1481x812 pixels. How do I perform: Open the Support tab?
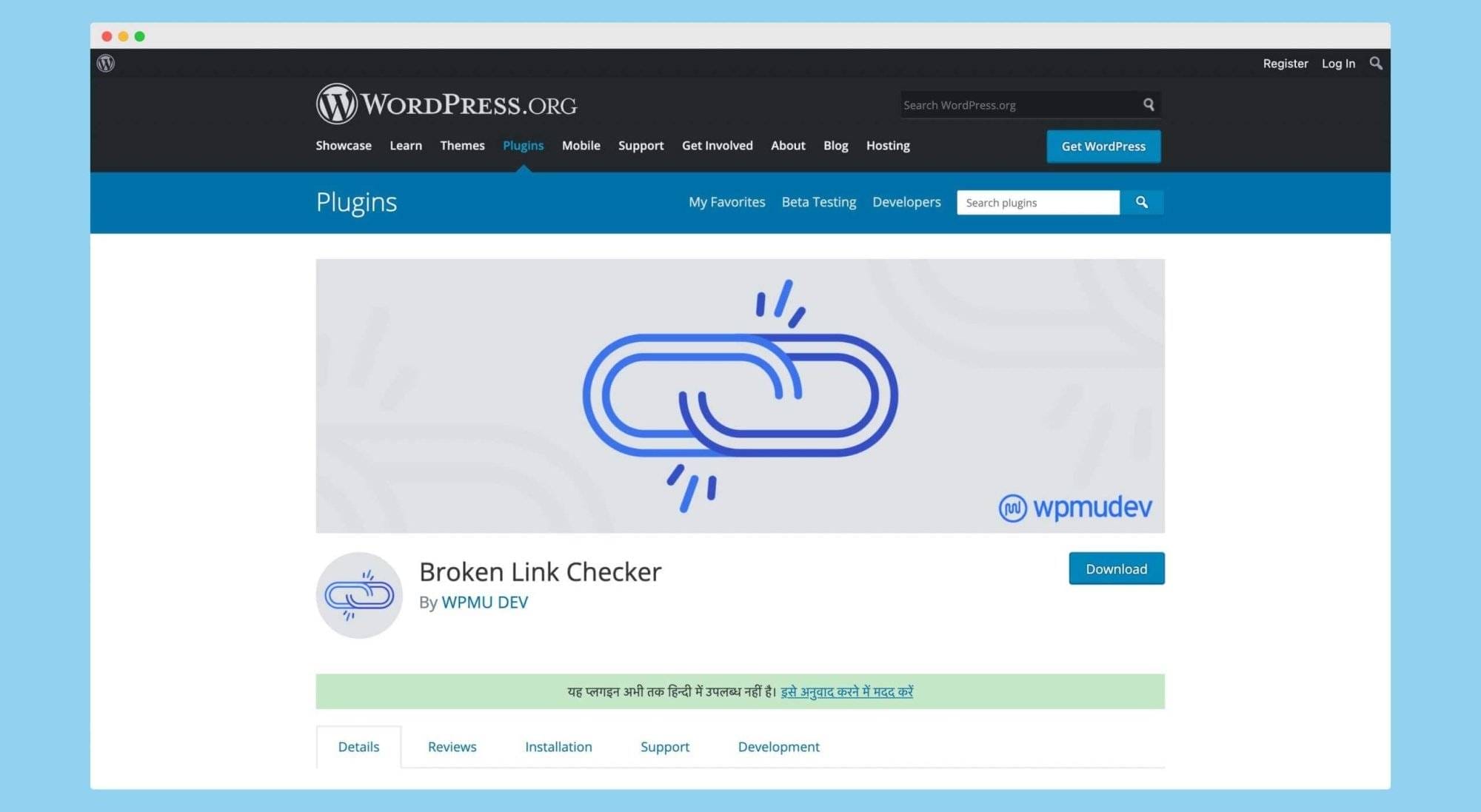pos(664,746)
